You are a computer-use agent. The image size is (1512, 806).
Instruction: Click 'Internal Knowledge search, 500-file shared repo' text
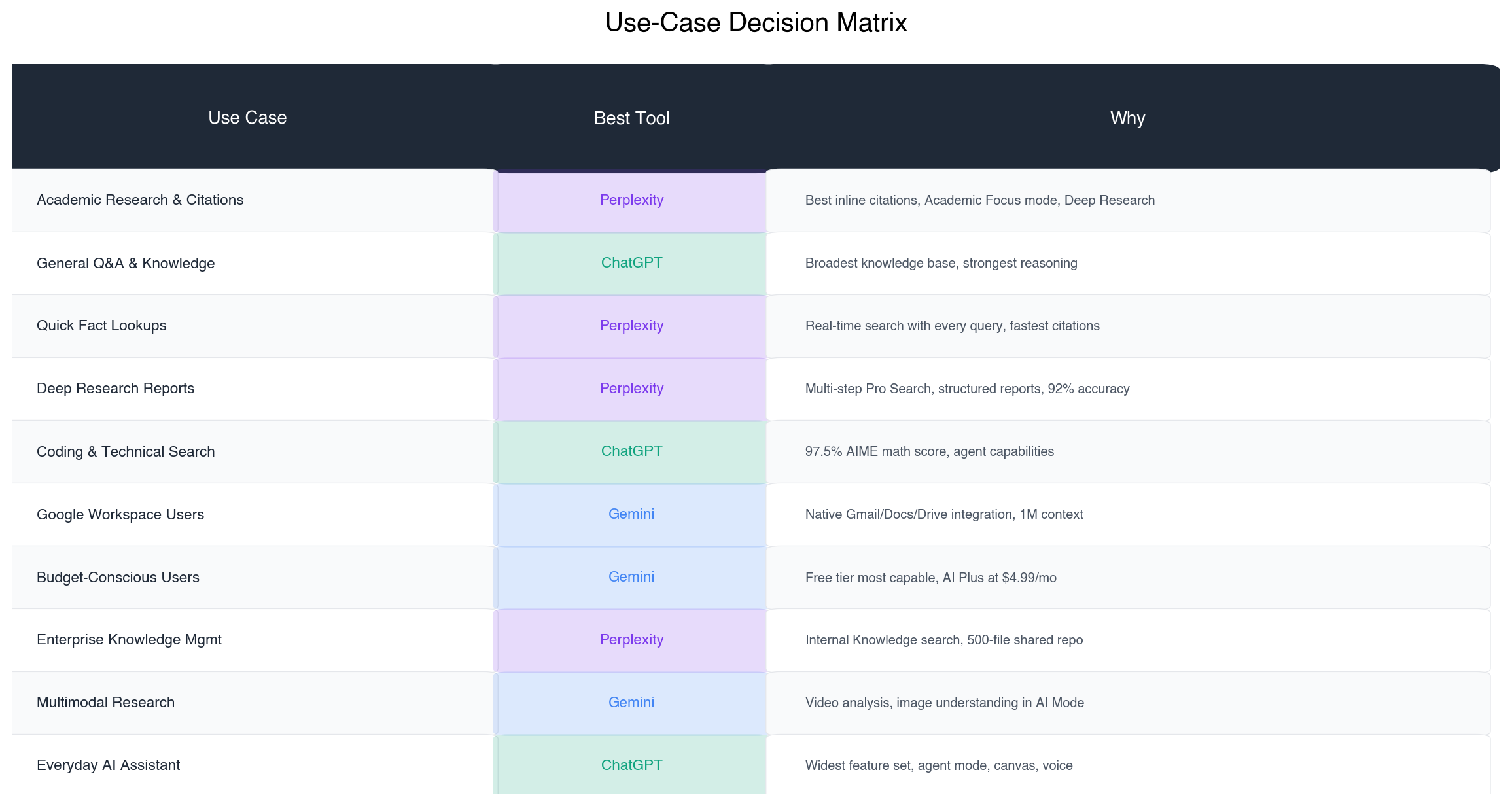click(944, 640)
